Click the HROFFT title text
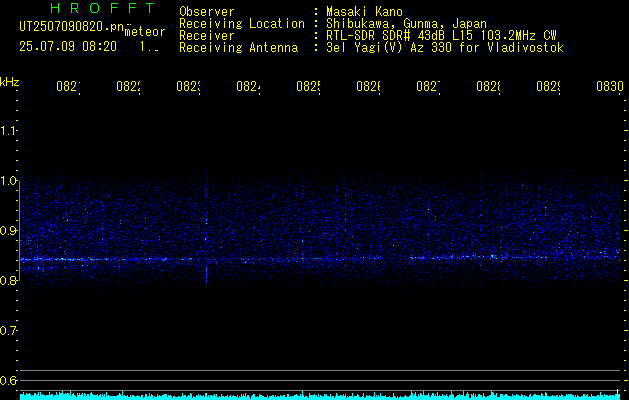Viewport: 629px width, 400px height. [103, 8]
